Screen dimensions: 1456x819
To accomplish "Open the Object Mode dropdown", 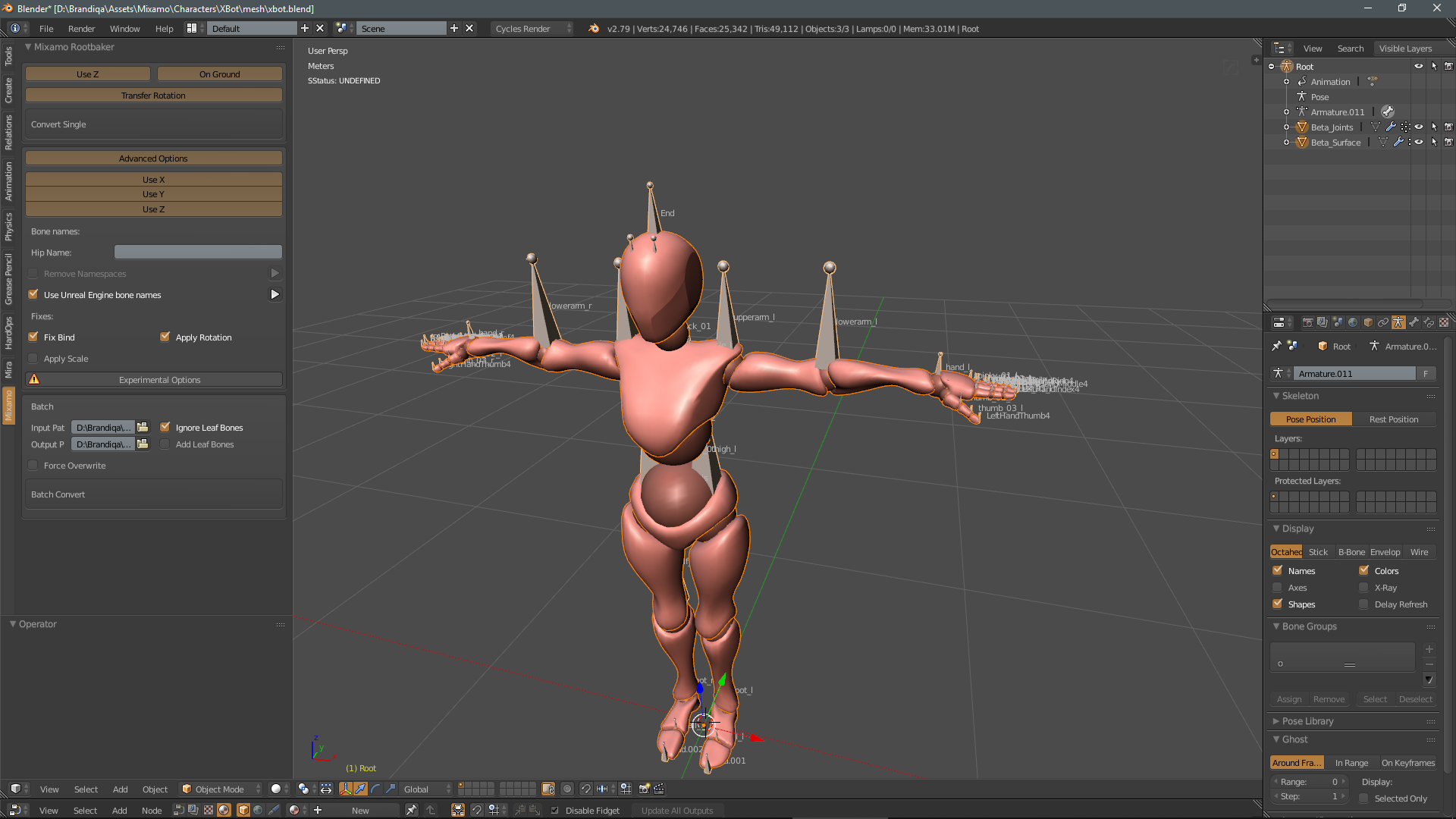I will coord(221,789).
